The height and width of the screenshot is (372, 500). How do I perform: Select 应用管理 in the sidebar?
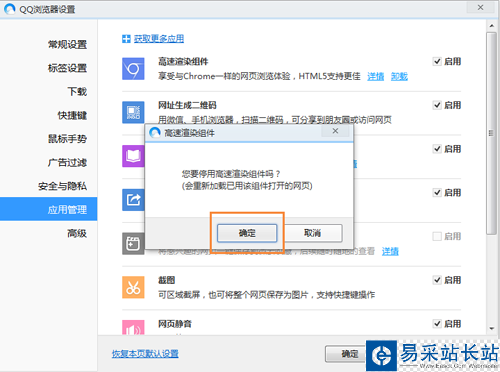tap(49, 209)
